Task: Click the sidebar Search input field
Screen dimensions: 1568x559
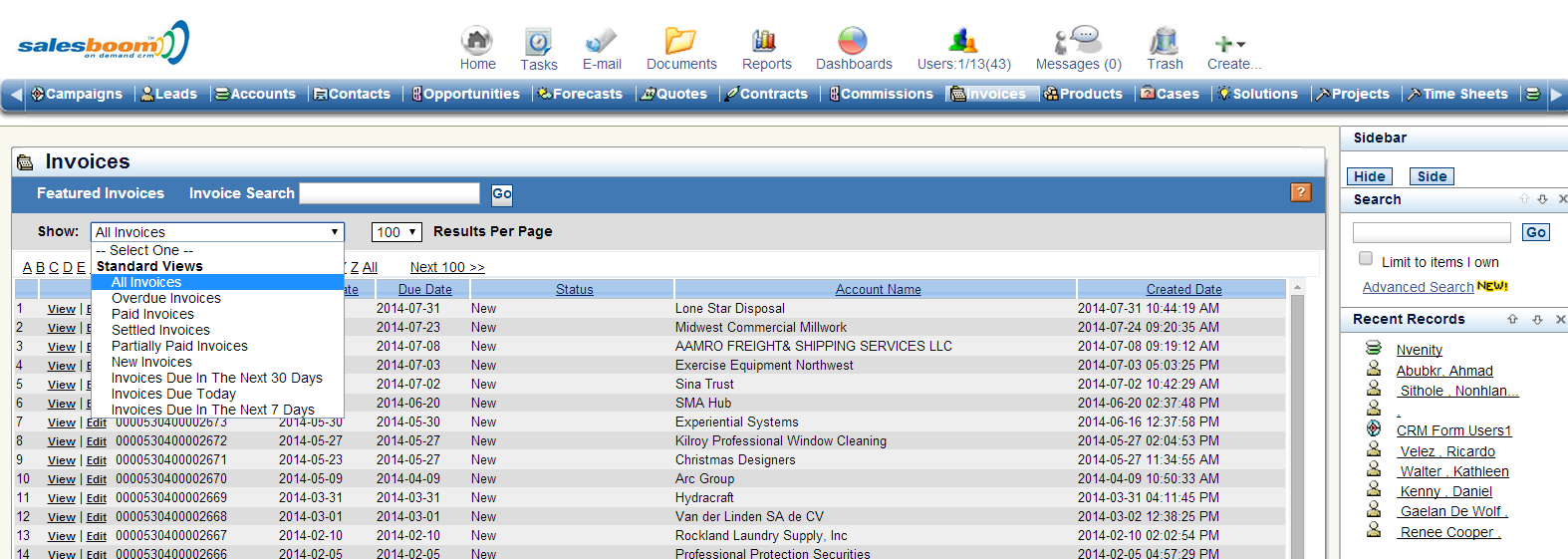Action: 1434,232
